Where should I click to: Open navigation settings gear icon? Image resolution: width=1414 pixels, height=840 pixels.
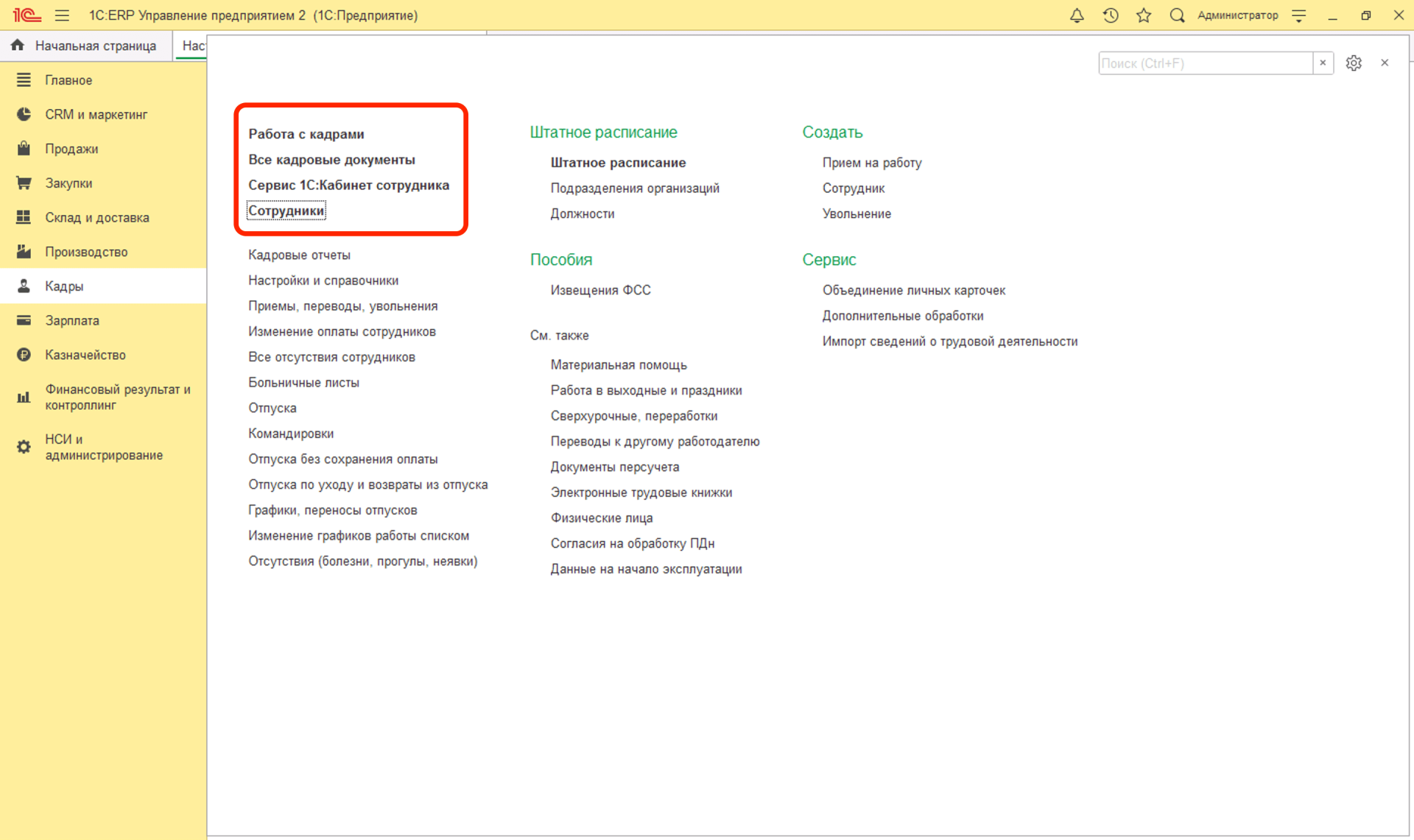(x=1354, y=63)
